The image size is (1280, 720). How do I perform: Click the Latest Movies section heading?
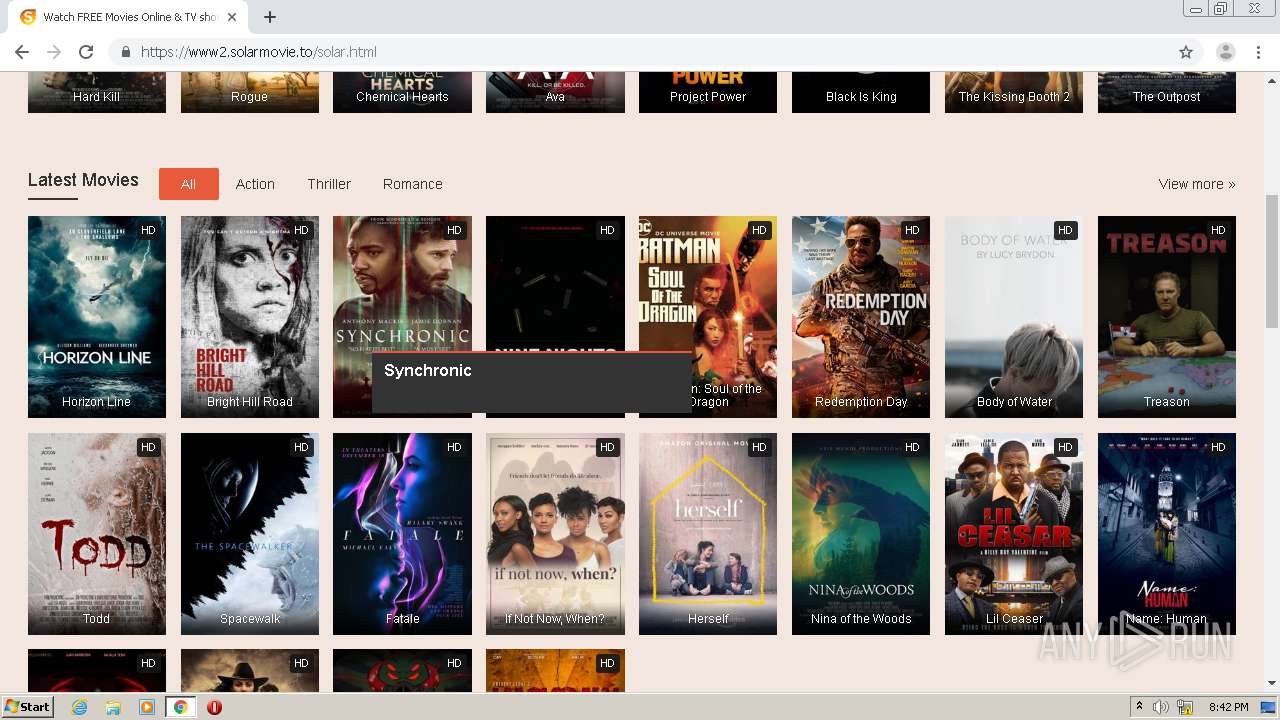pyautogui.click(x=83, y=180)
